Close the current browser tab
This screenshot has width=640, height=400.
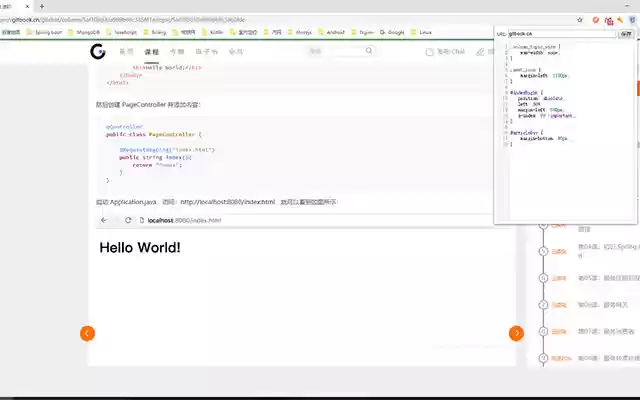click(x=27, y=7)
